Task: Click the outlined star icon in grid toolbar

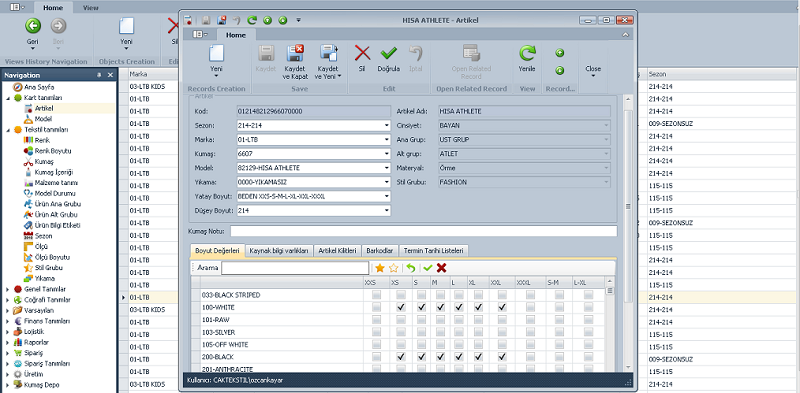Action: pos(393,268)
